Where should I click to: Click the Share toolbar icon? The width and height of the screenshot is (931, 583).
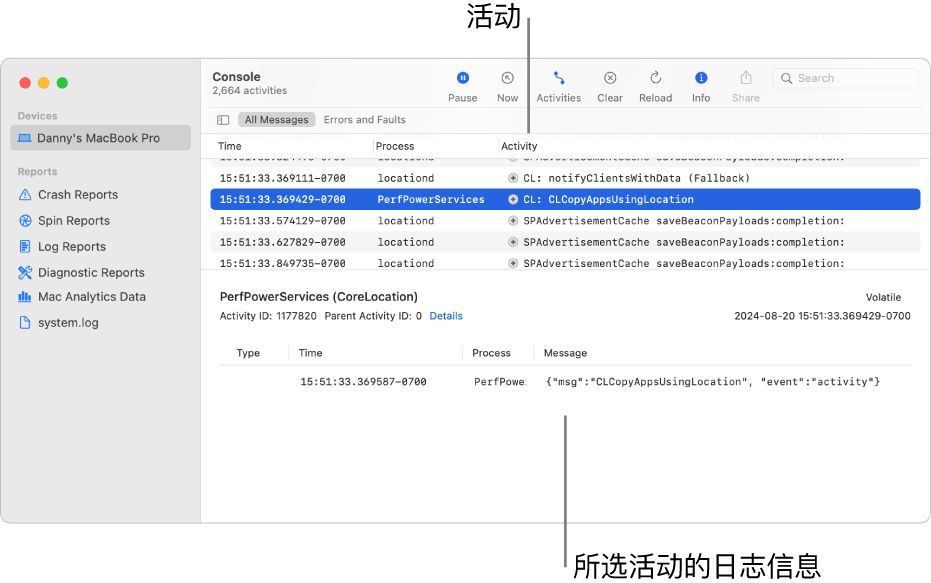pos(746,78)
